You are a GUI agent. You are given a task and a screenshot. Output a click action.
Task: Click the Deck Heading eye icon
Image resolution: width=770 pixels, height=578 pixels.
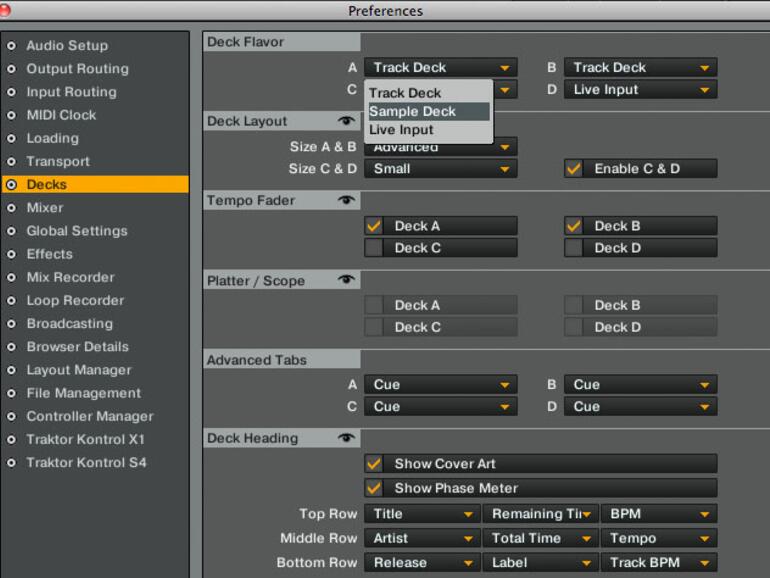346,438
